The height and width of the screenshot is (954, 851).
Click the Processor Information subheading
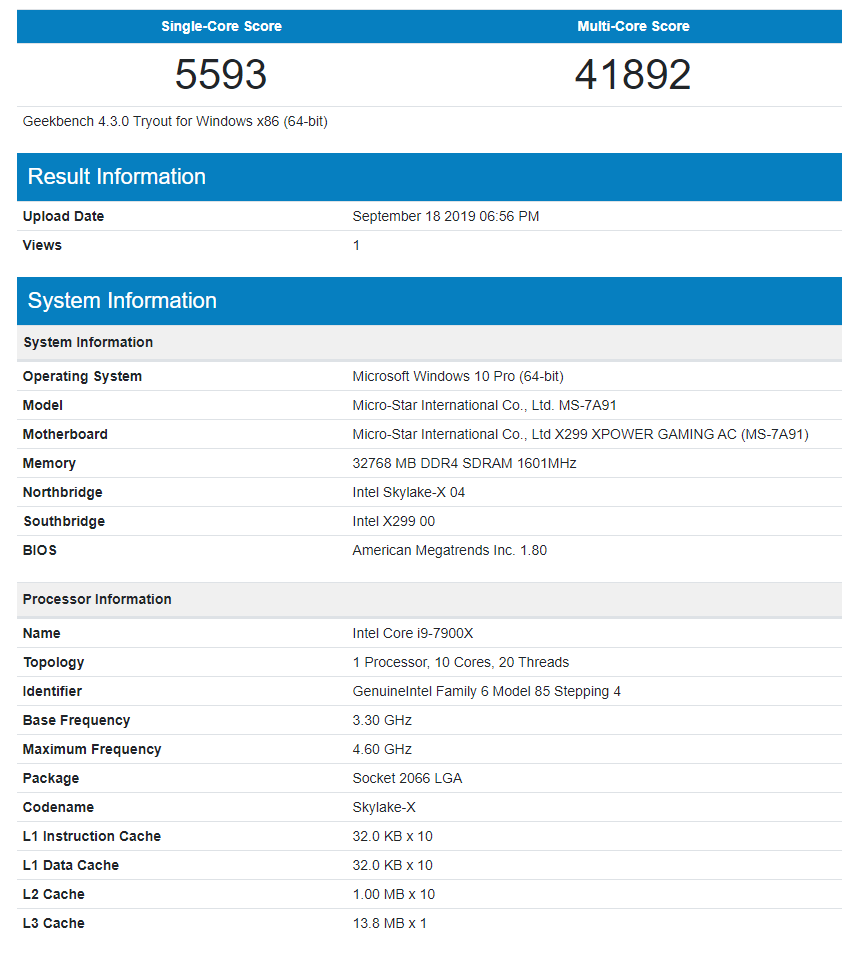(97, 599)
